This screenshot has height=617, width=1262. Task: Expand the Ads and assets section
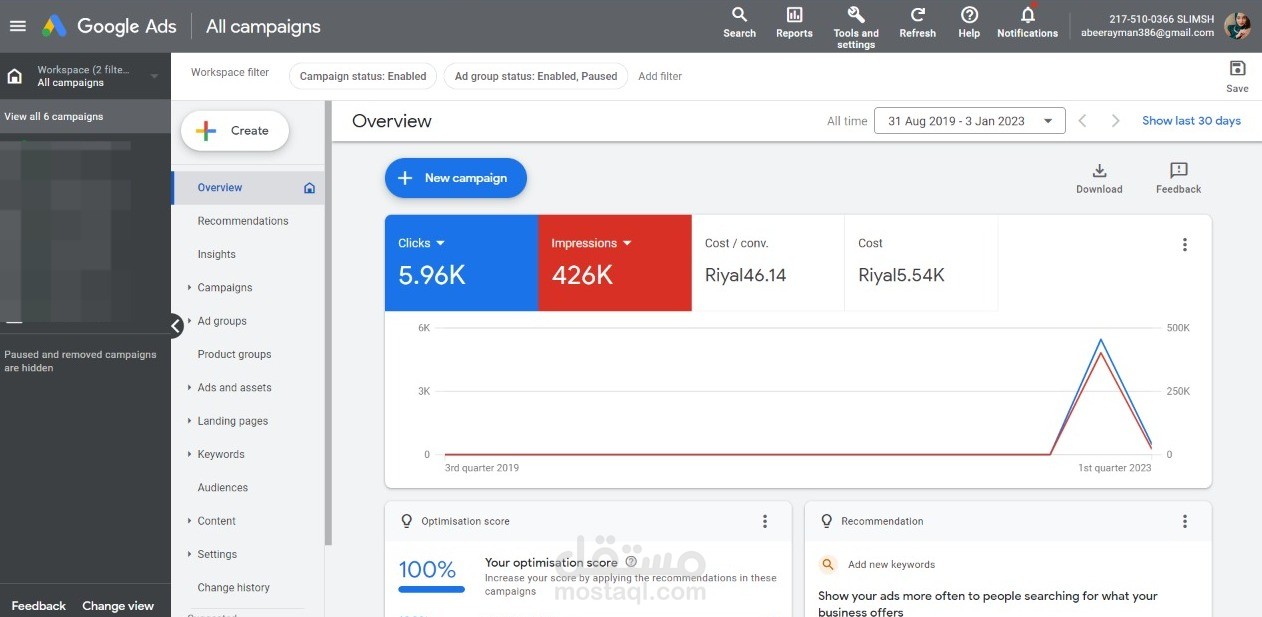pyautogui.click(x=189, y=388)
